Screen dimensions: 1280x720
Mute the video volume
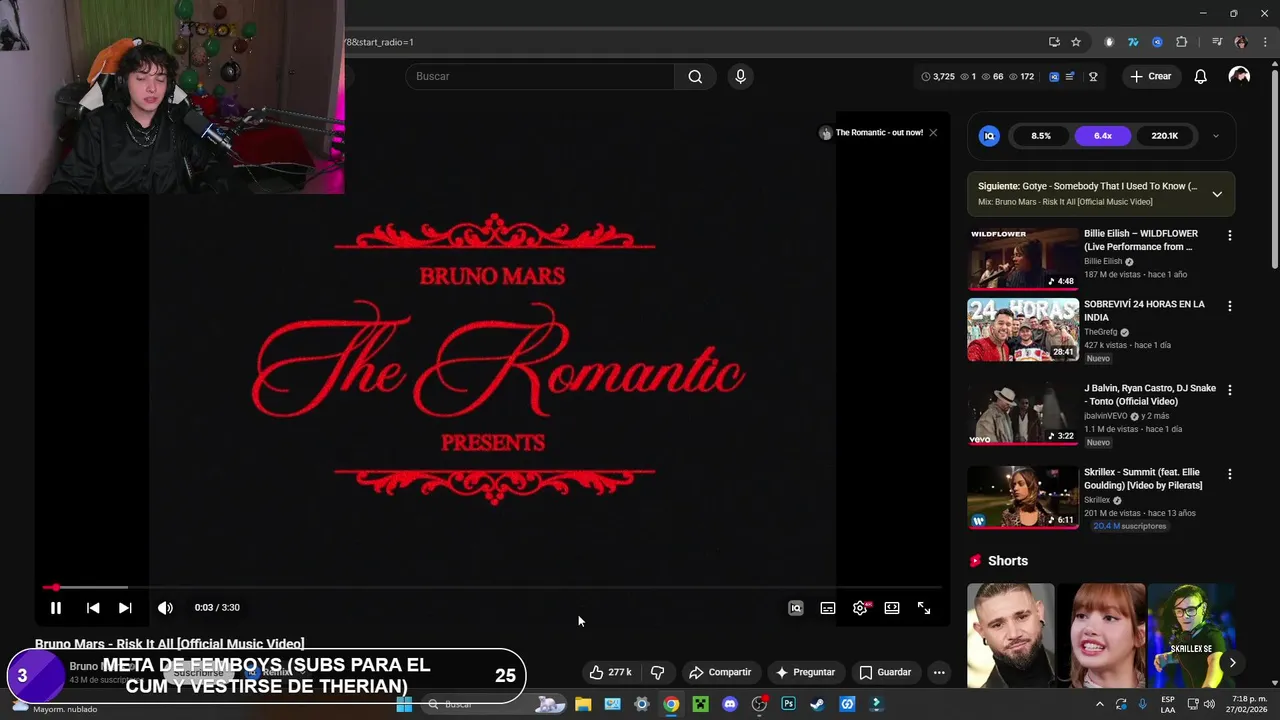(165, 608)
